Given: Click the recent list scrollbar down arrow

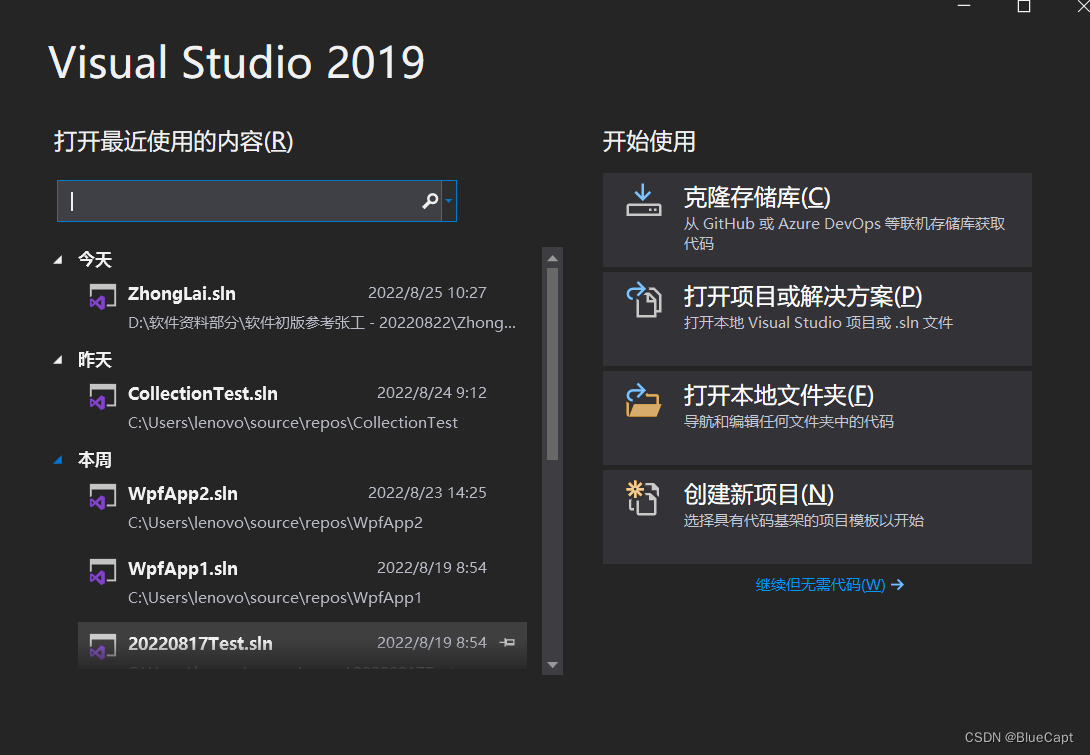Looking at the screenshot, I should pos(553,665).
